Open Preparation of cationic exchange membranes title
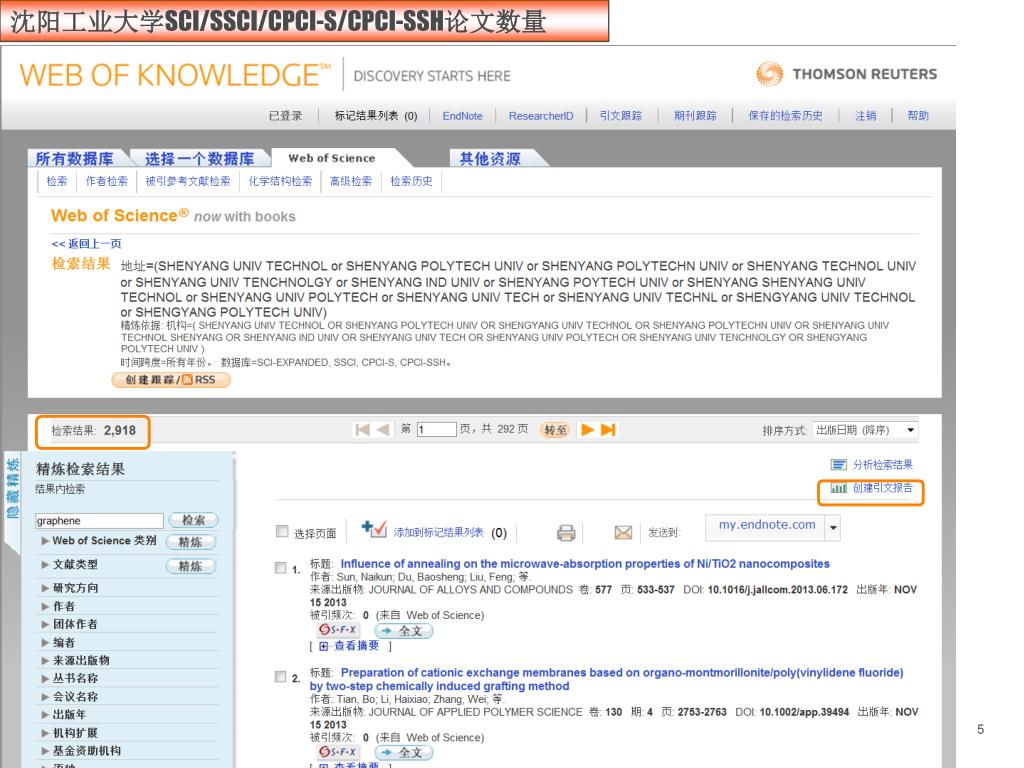 tap(607, 679)
